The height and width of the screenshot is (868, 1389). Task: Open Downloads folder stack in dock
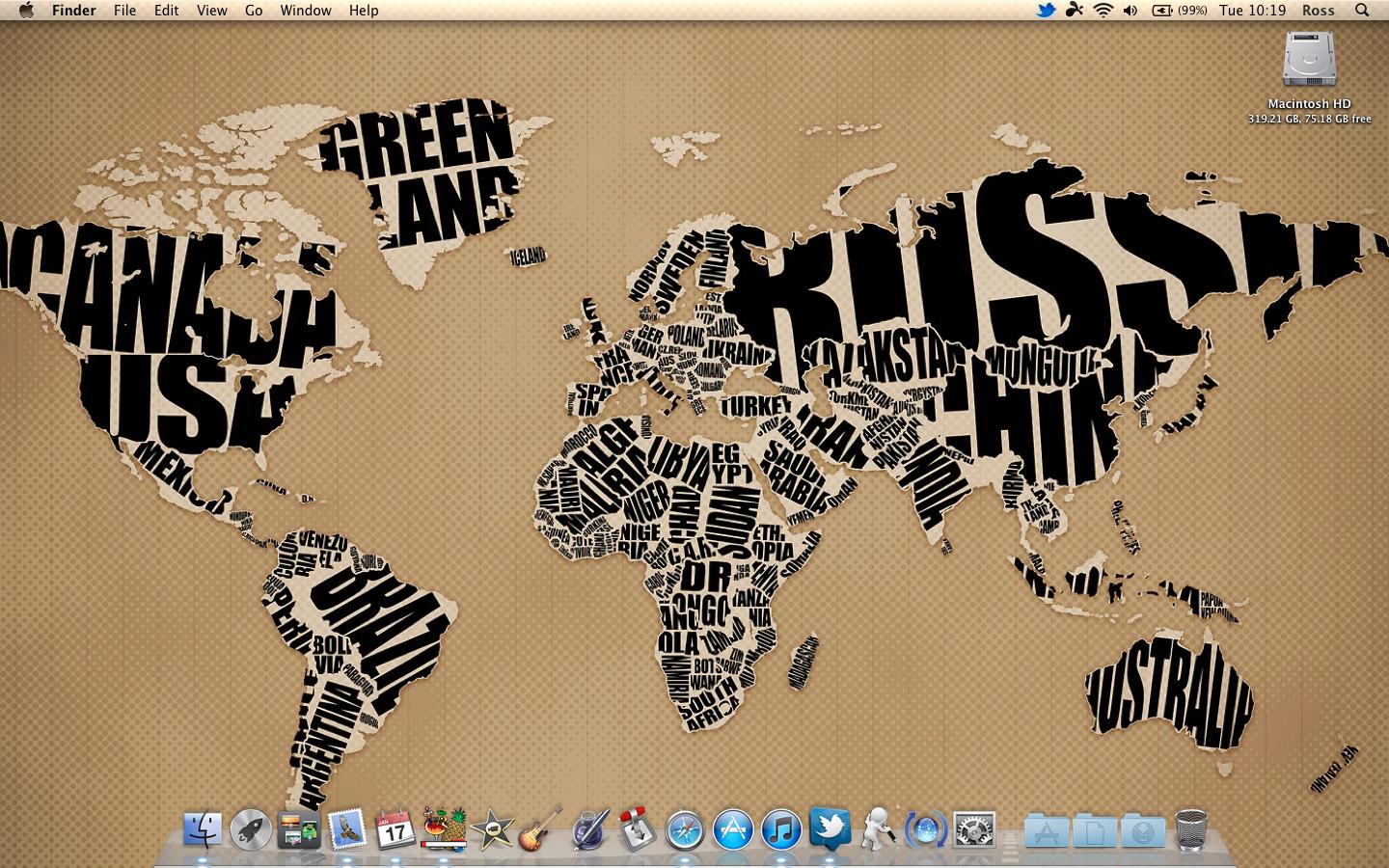[x=1143, y=830]
